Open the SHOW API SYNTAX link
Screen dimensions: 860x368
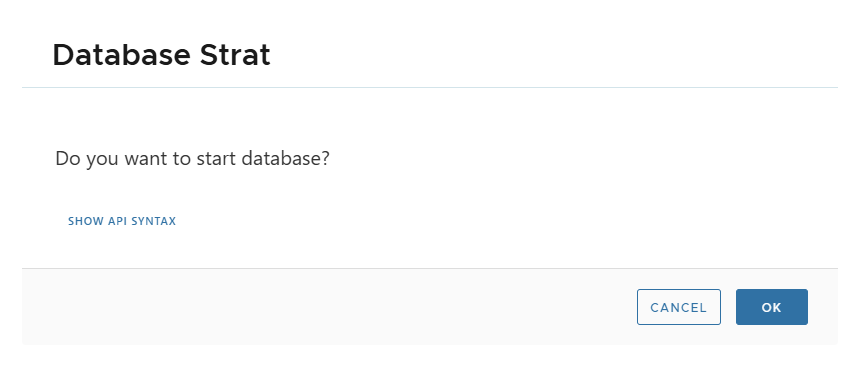pos(122,221)
